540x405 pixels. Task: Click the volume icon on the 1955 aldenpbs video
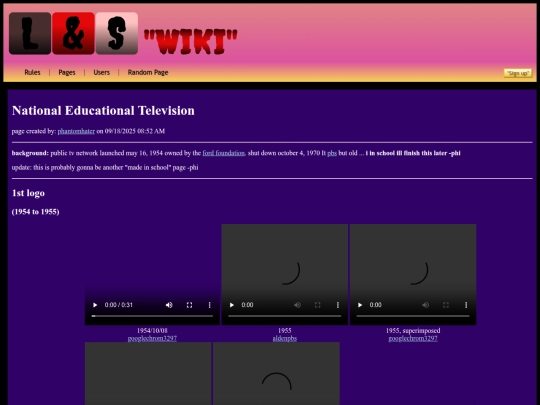click(297, 305)
